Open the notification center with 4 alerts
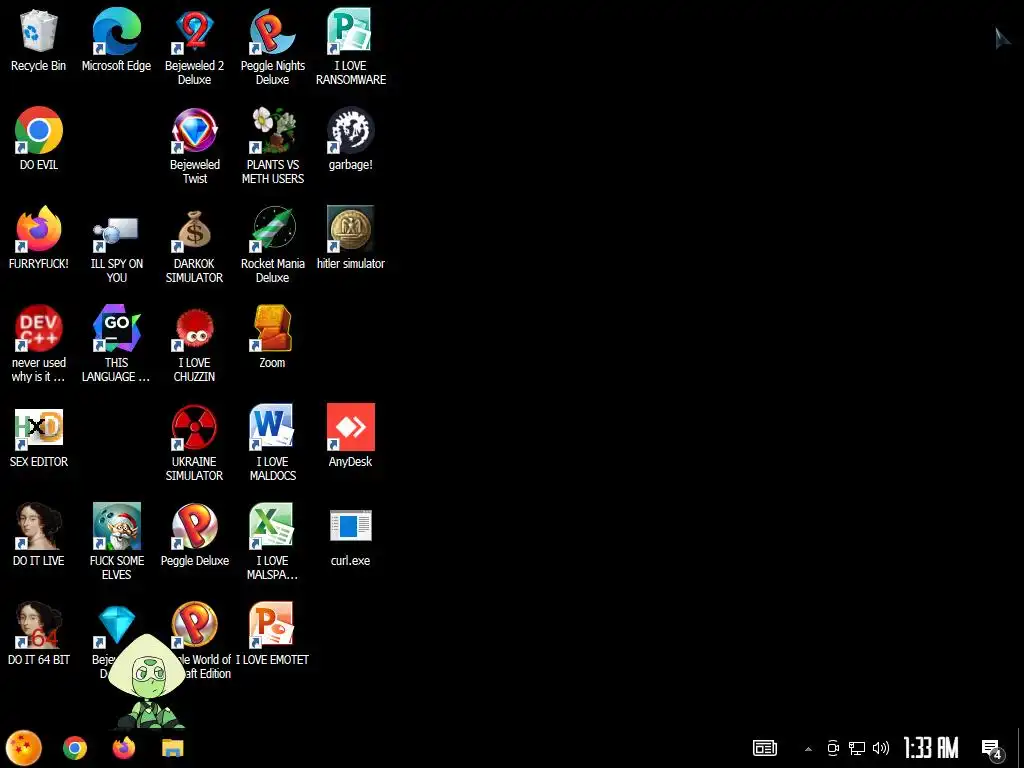The height and width of the screenshot is (768, 1024). click(993, 749)
